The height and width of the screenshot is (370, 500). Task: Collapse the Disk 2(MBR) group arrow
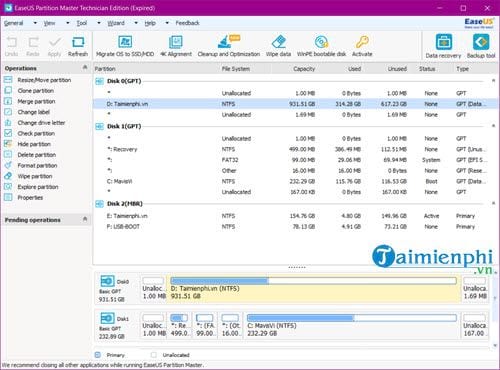pos(493,203)
